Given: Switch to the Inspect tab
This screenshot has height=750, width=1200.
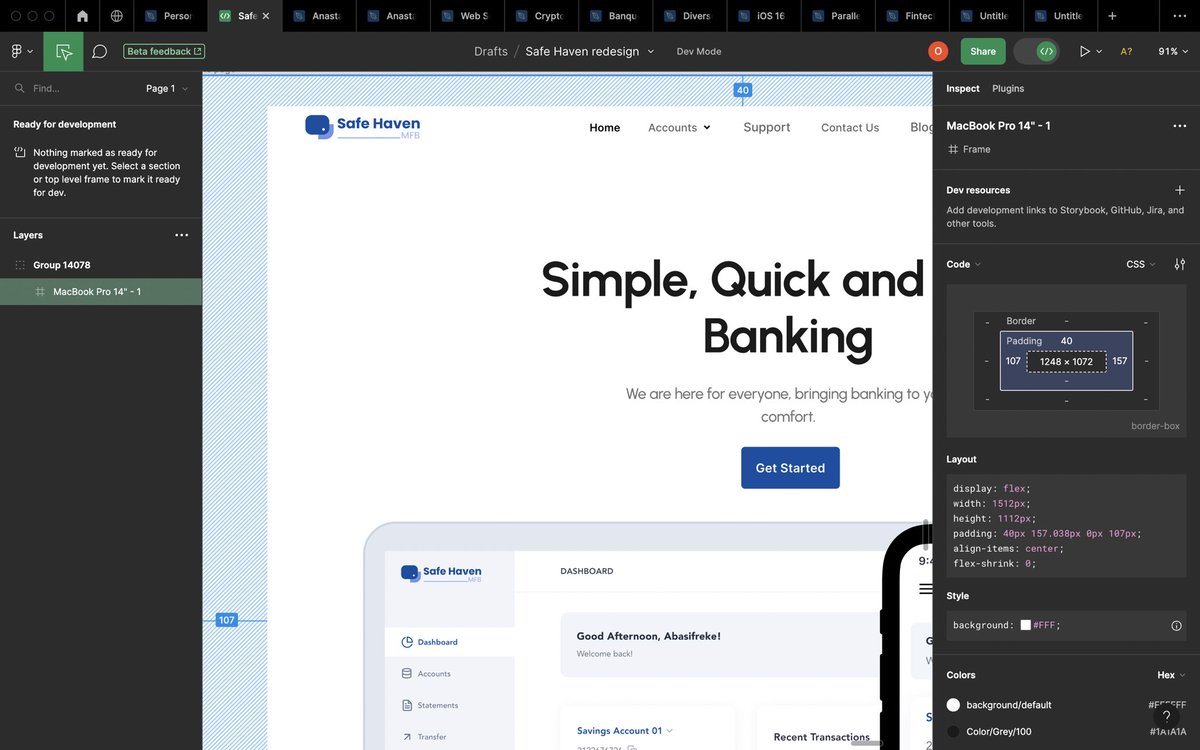Looking at the screenshot, I should (963, 88).
